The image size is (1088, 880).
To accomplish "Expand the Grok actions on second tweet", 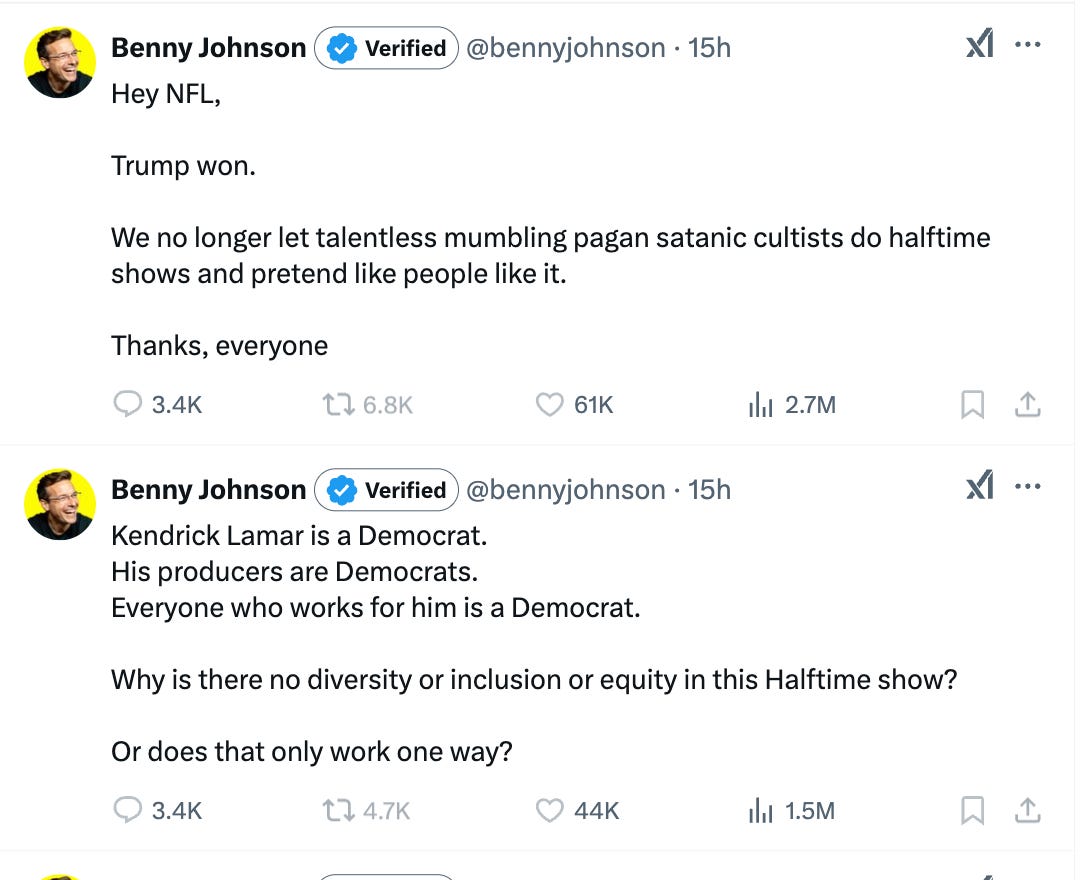I will click(978, 485).
